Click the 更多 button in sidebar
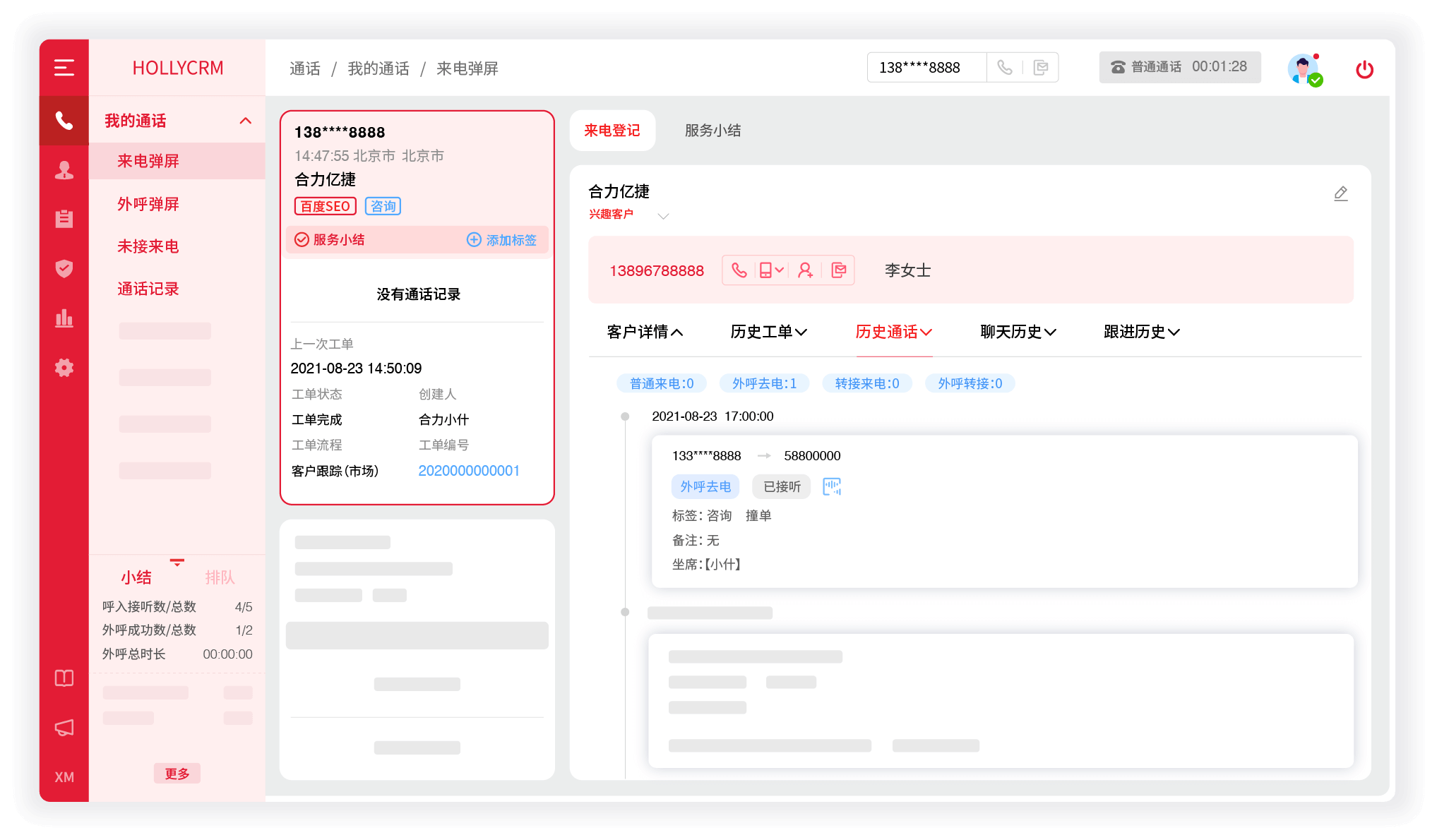 178,774
